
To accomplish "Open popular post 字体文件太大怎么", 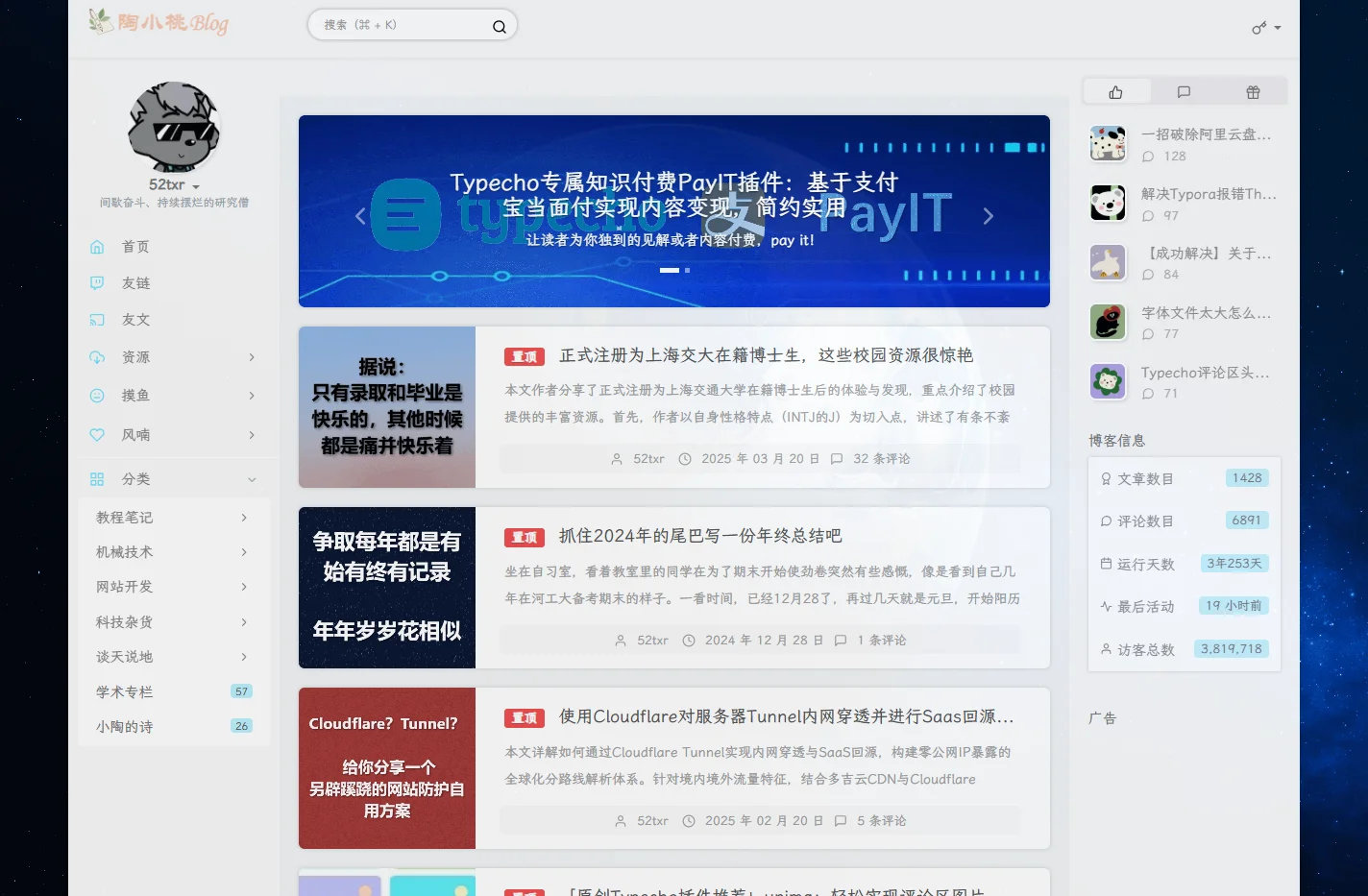I will coord(1207,313).
